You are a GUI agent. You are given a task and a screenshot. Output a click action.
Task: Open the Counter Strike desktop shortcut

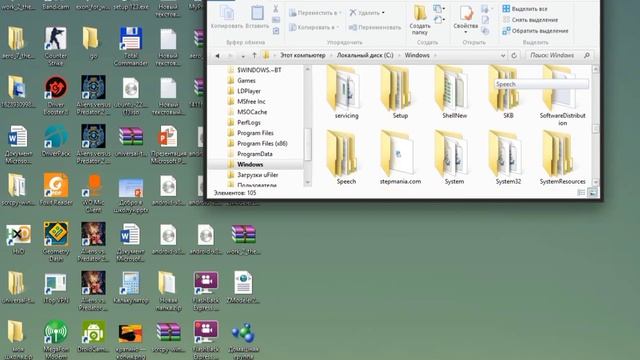56,46
